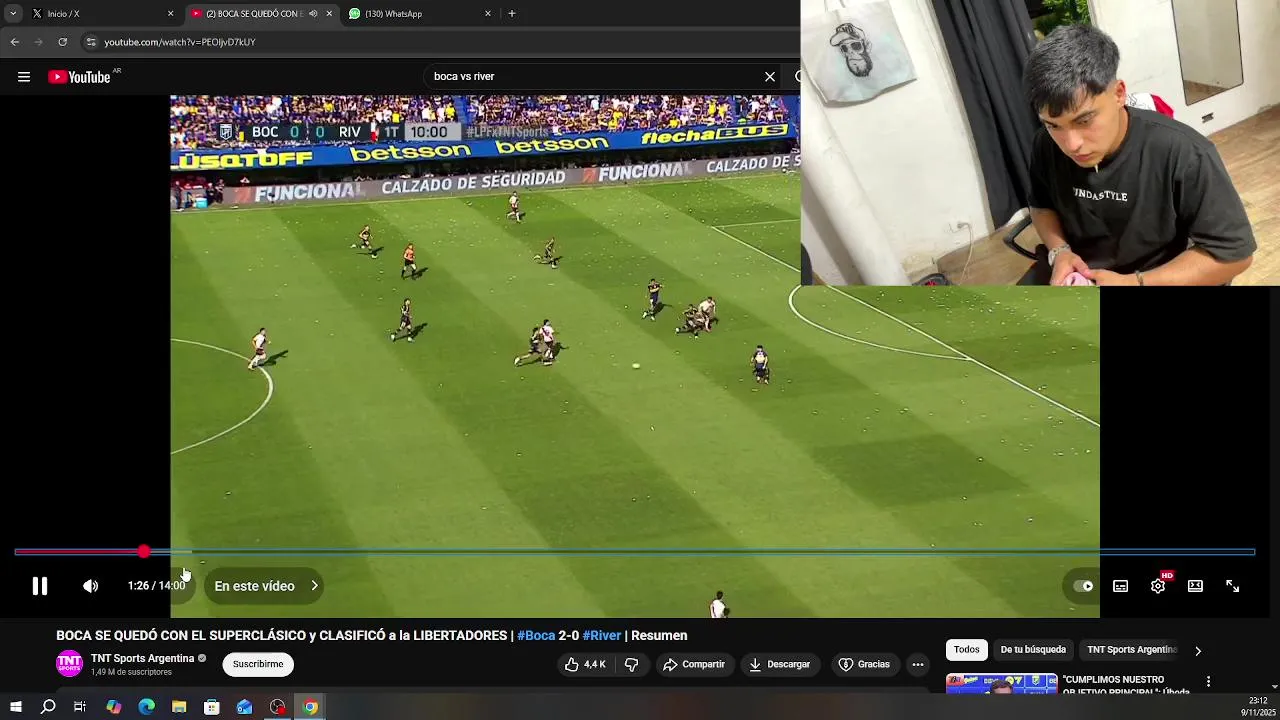Show more filter chips with right arrow

pyautogui.click(x=1197, y=651)
